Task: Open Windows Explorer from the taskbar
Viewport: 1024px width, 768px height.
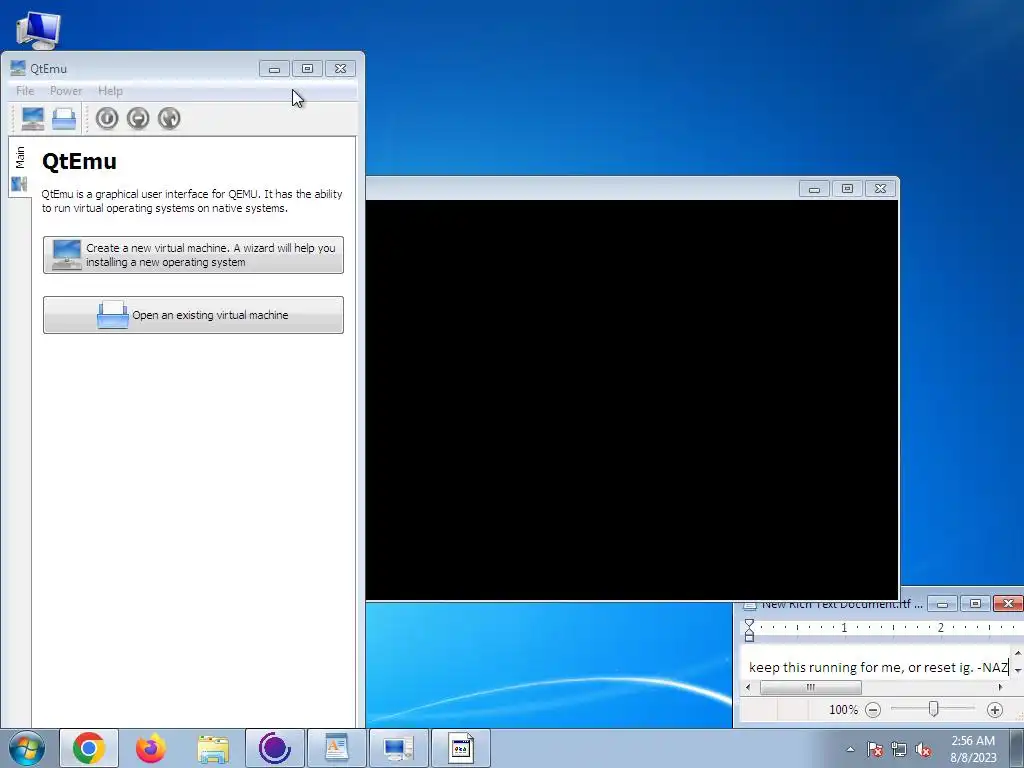Action: 213,748
